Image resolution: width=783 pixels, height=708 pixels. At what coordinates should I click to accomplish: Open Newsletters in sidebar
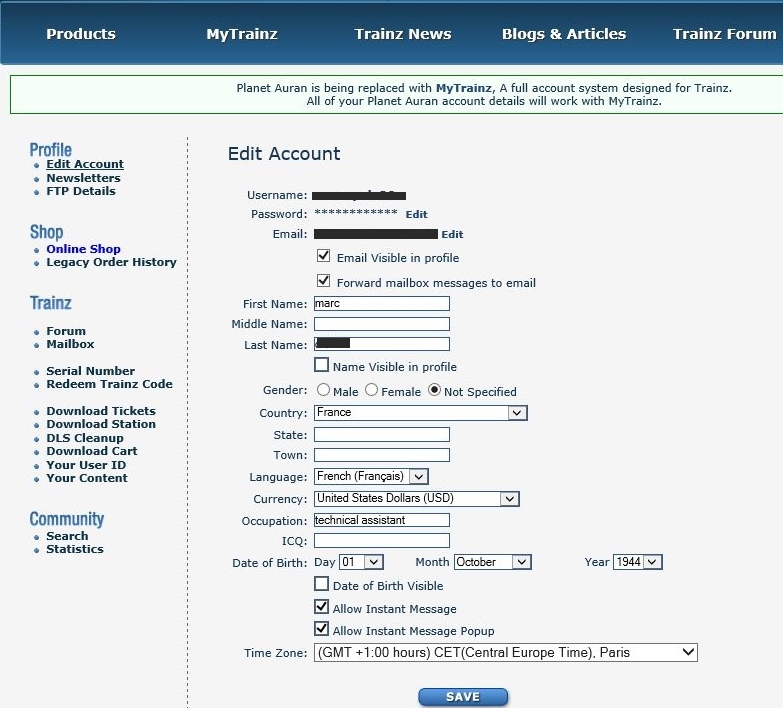(x=83, y=178)
